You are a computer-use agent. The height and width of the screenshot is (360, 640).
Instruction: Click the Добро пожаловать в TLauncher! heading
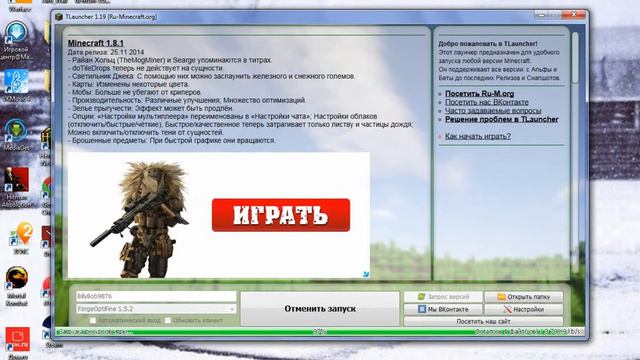click(488, 44)
